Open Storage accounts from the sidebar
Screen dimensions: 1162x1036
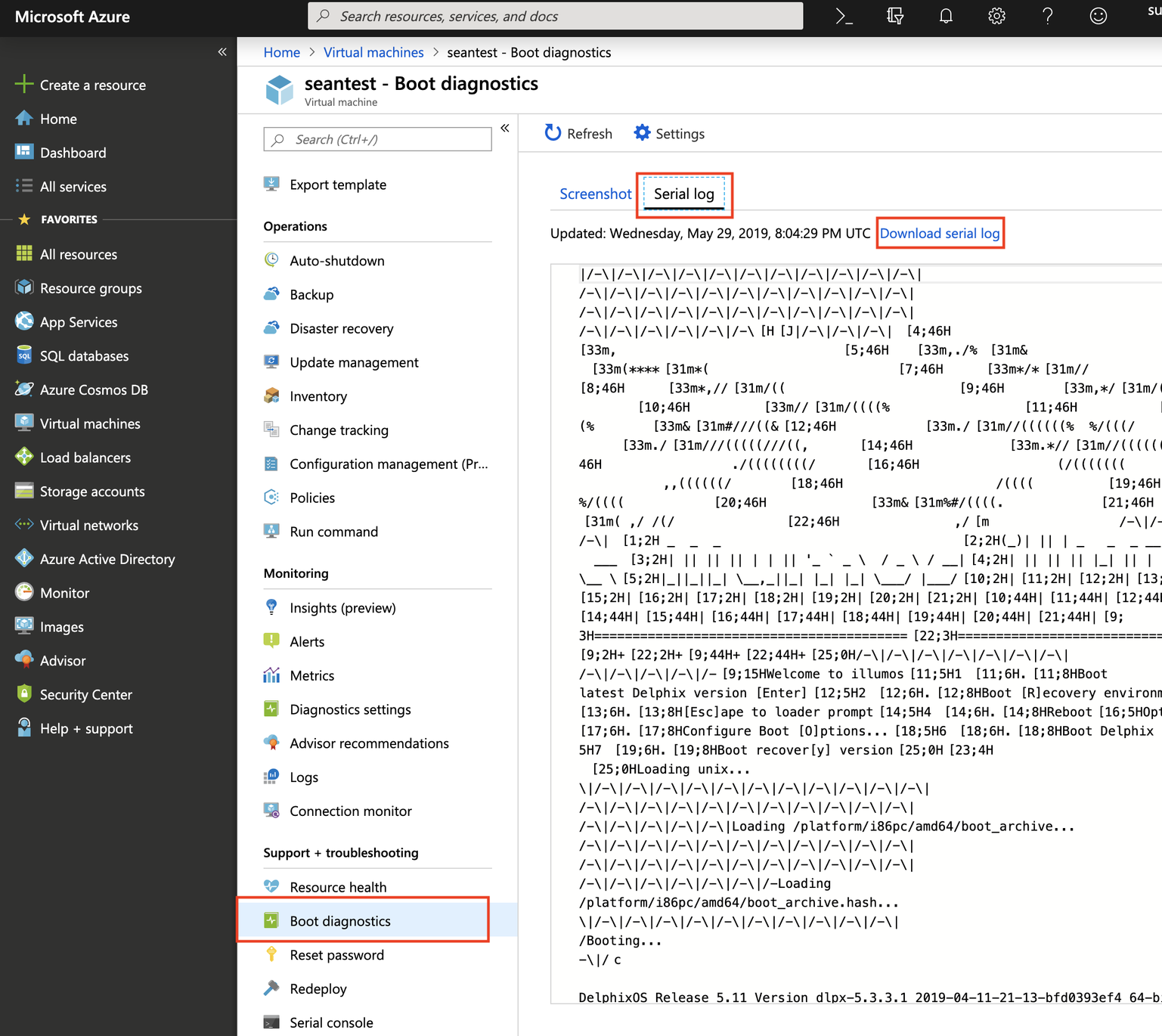(x=92, y=491)
